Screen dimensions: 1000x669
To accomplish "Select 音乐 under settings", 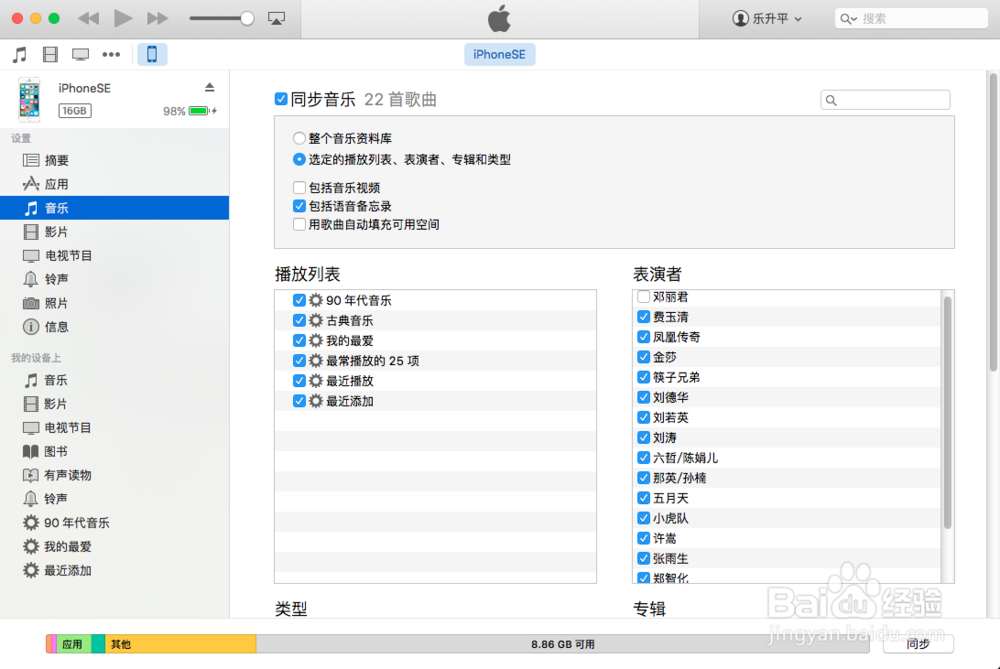I will coord(115,208).
